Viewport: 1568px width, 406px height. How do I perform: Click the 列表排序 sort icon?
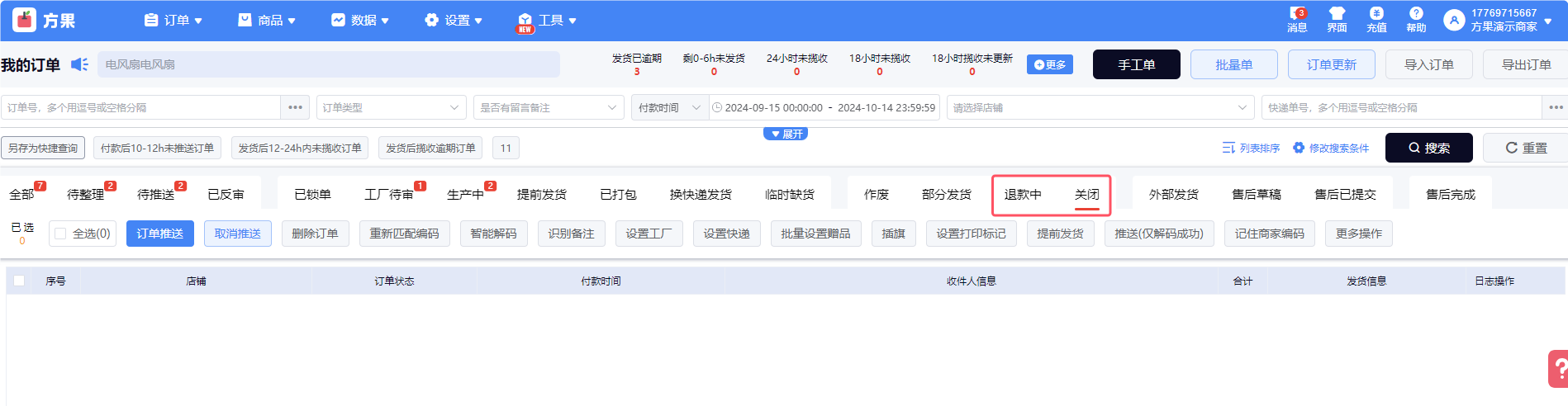1228,148
